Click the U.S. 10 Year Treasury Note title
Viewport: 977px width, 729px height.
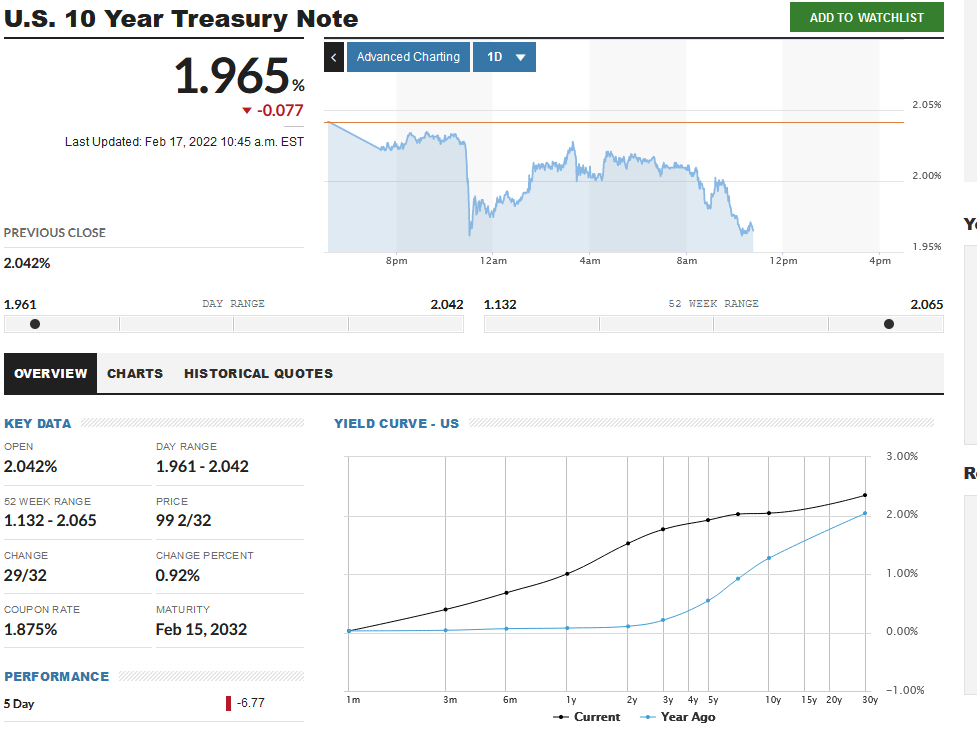pyautogui.click(x=181, y=19)
